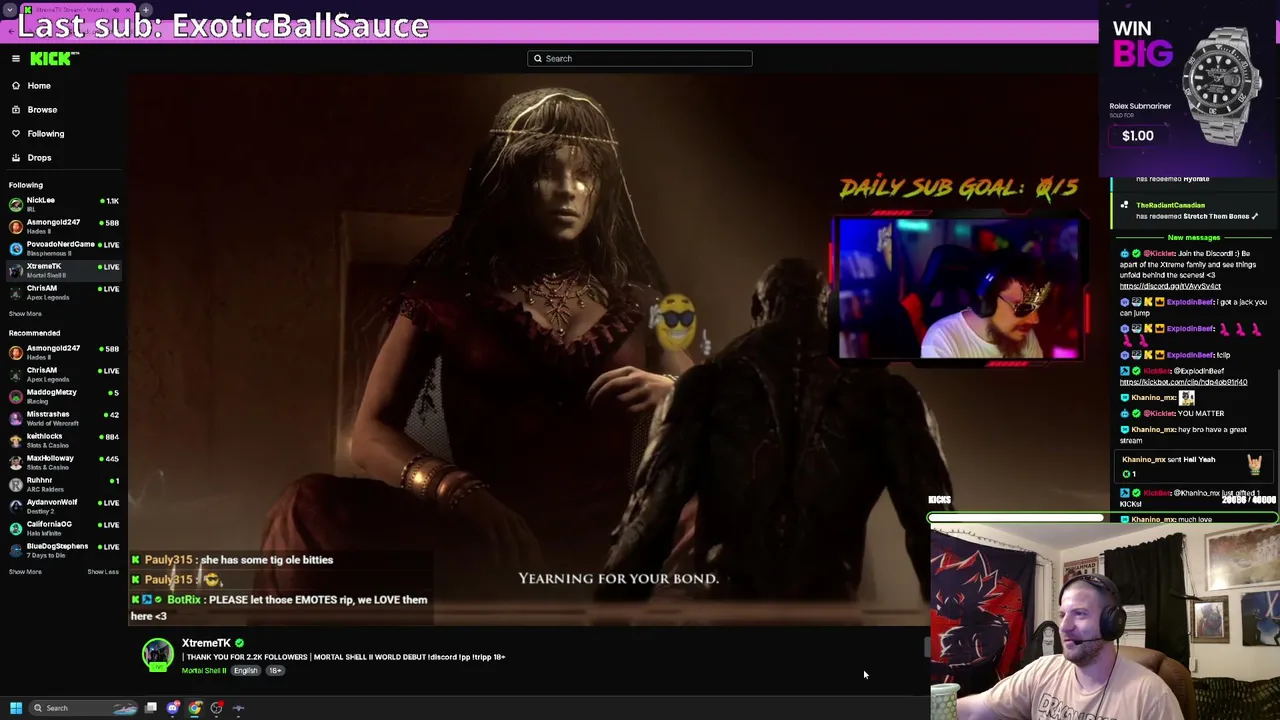Open Asmongold247 in the Following list

click(x=64, y=226)
